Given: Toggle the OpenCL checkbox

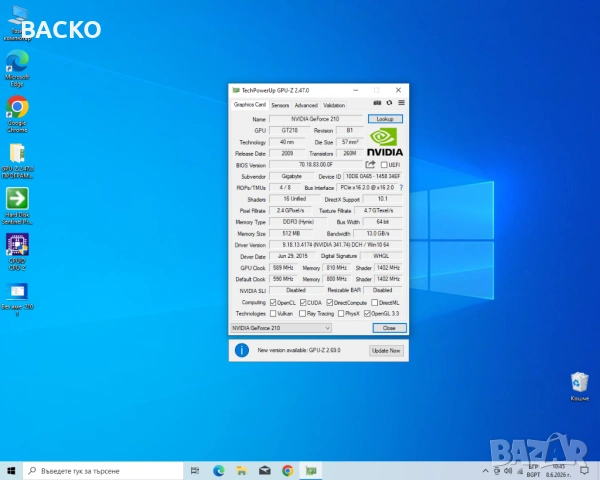Looking at the screenshot, I should (273, 302).
